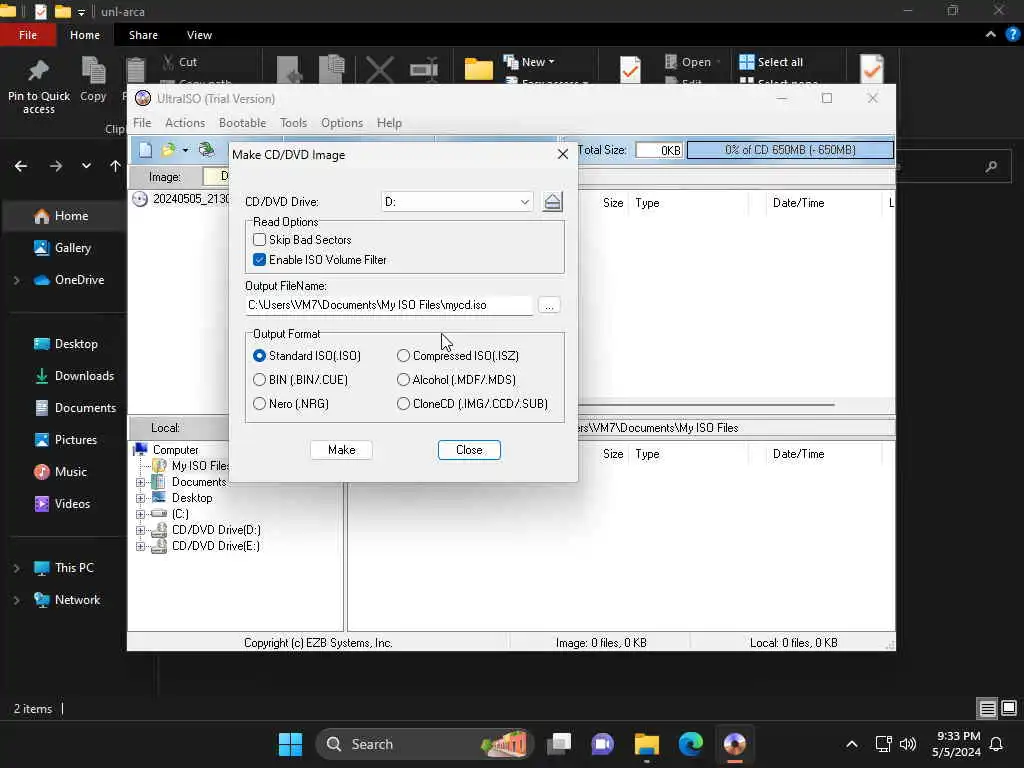Click the Output FileName path field
Image resolution: width=1024 pixels, height=768 pixels.
[x=389, y=305]
